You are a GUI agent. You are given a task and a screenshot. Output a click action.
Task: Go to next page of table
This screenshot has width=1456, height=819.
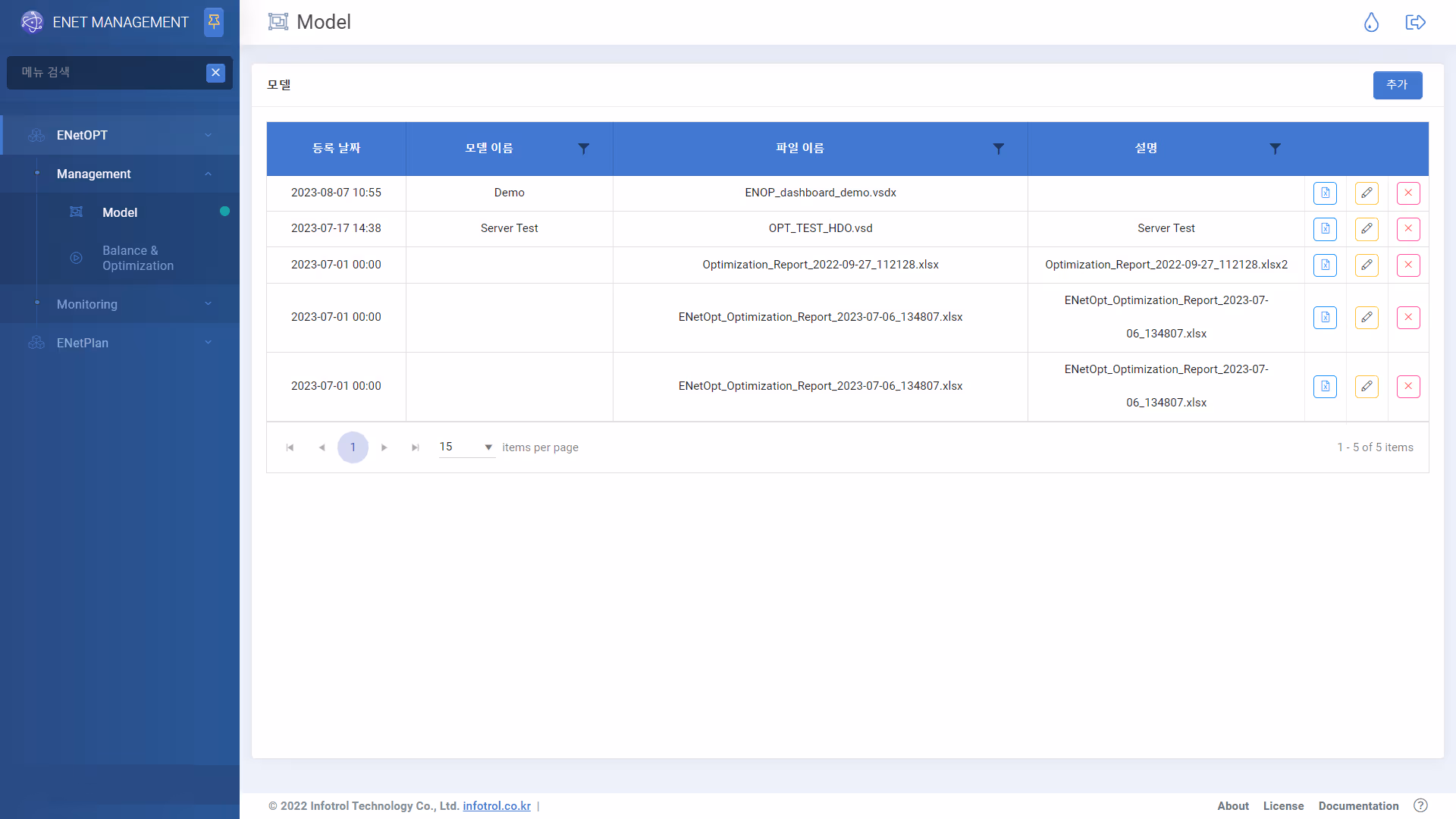point(384,447)
